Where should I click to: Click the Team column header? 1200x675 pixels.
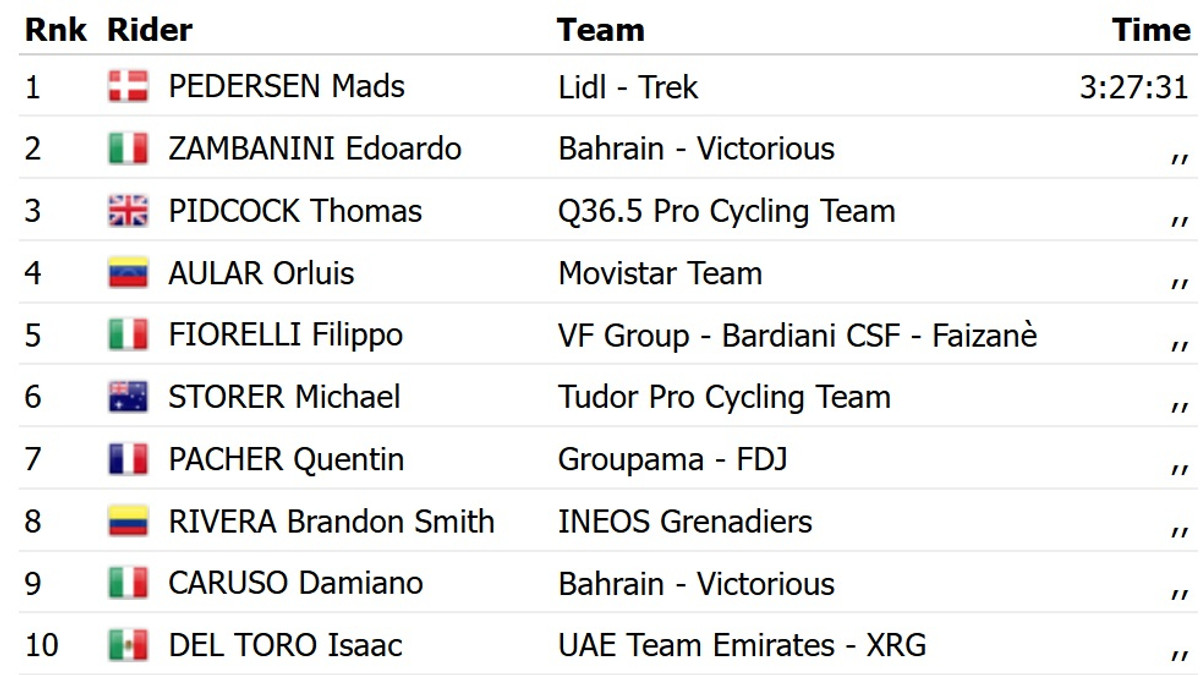point(600,30)
